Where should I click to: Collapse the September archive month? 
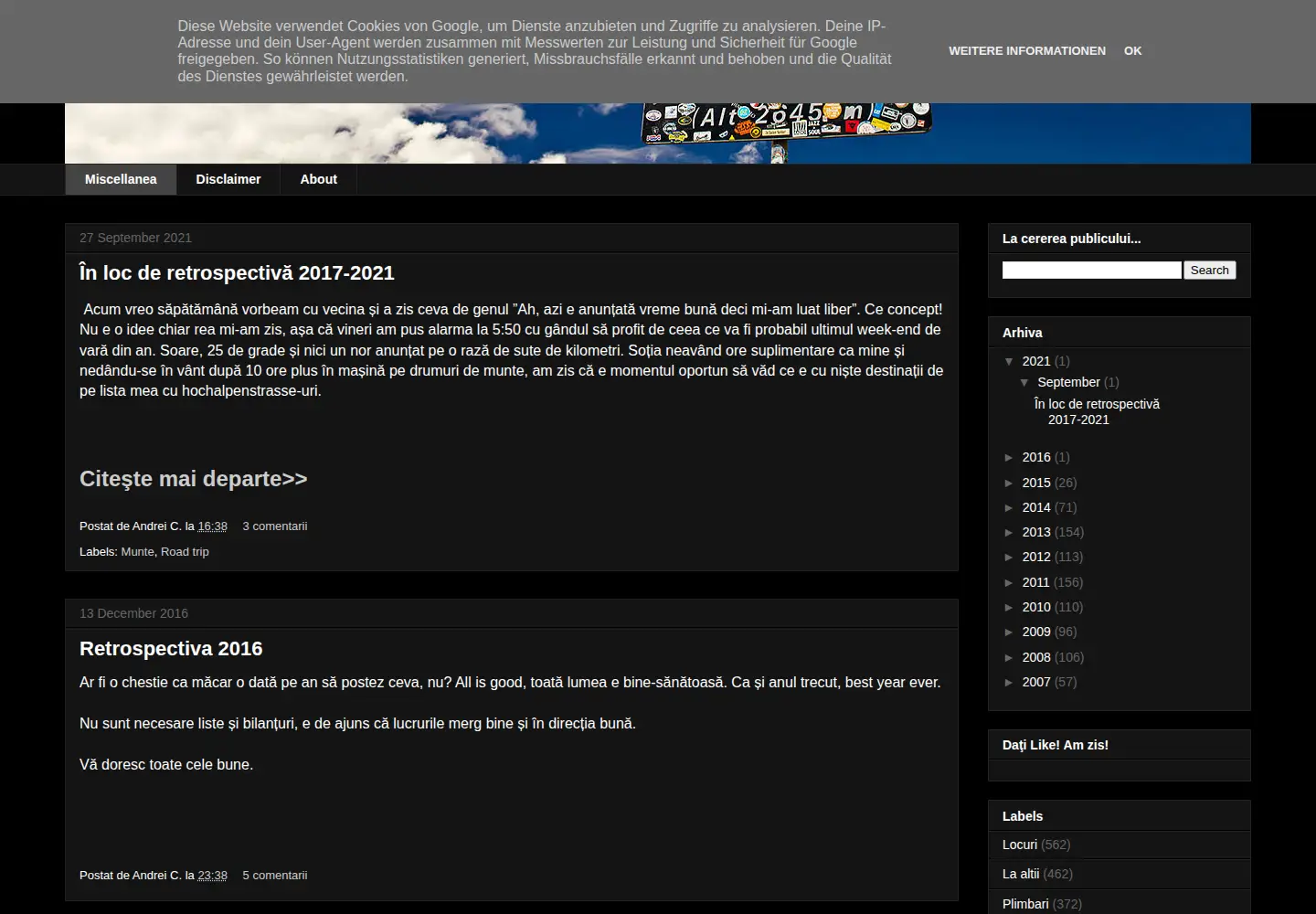[1024, 382]
